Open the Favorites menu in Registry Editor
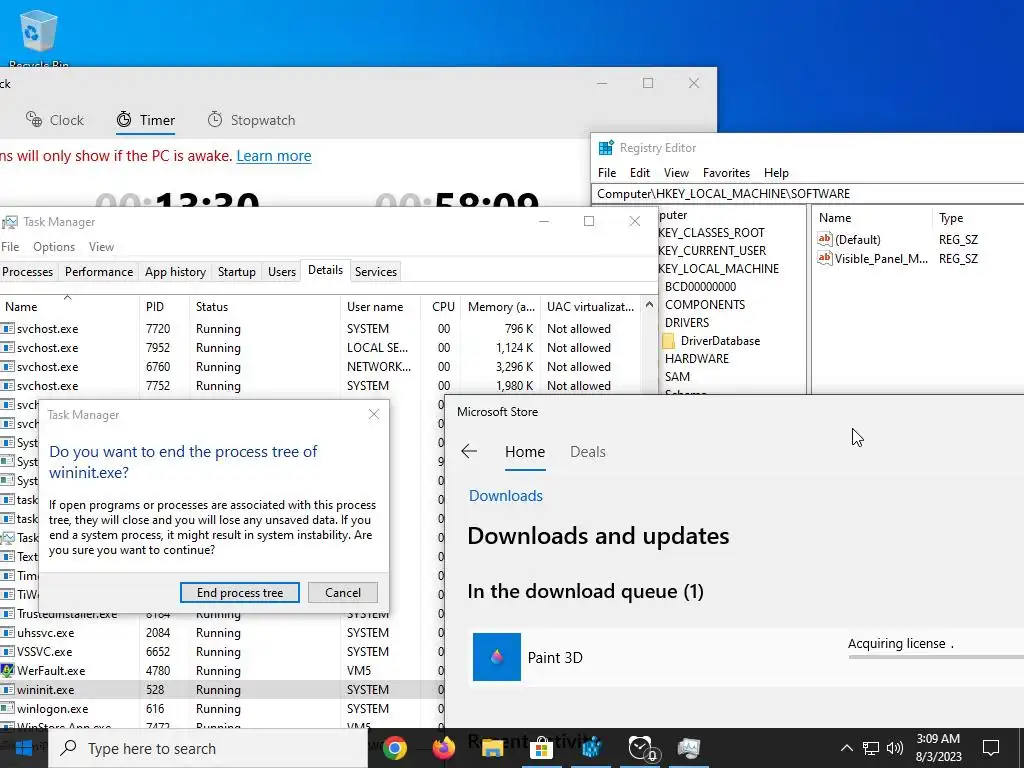 point(726,173)
